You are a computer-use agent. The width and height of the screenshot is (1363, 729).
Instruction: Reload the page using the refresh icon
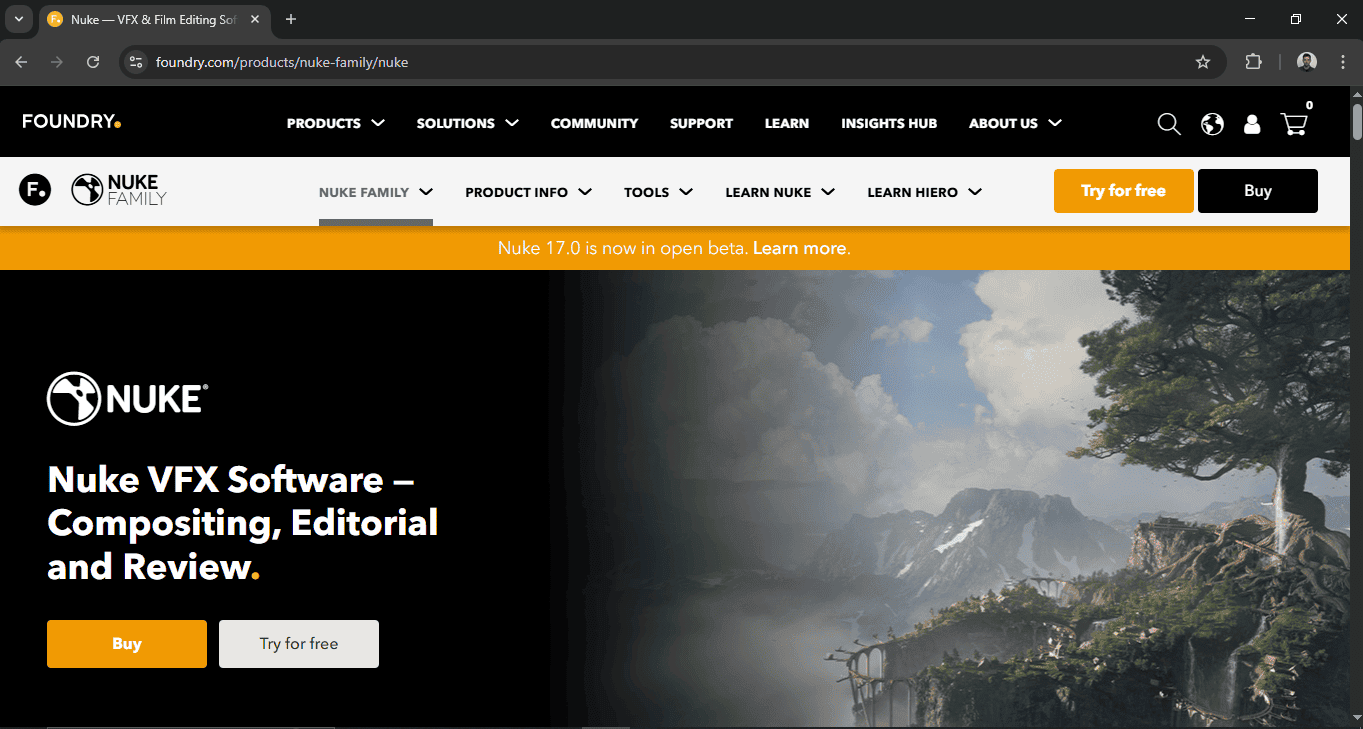click(93, 62)
